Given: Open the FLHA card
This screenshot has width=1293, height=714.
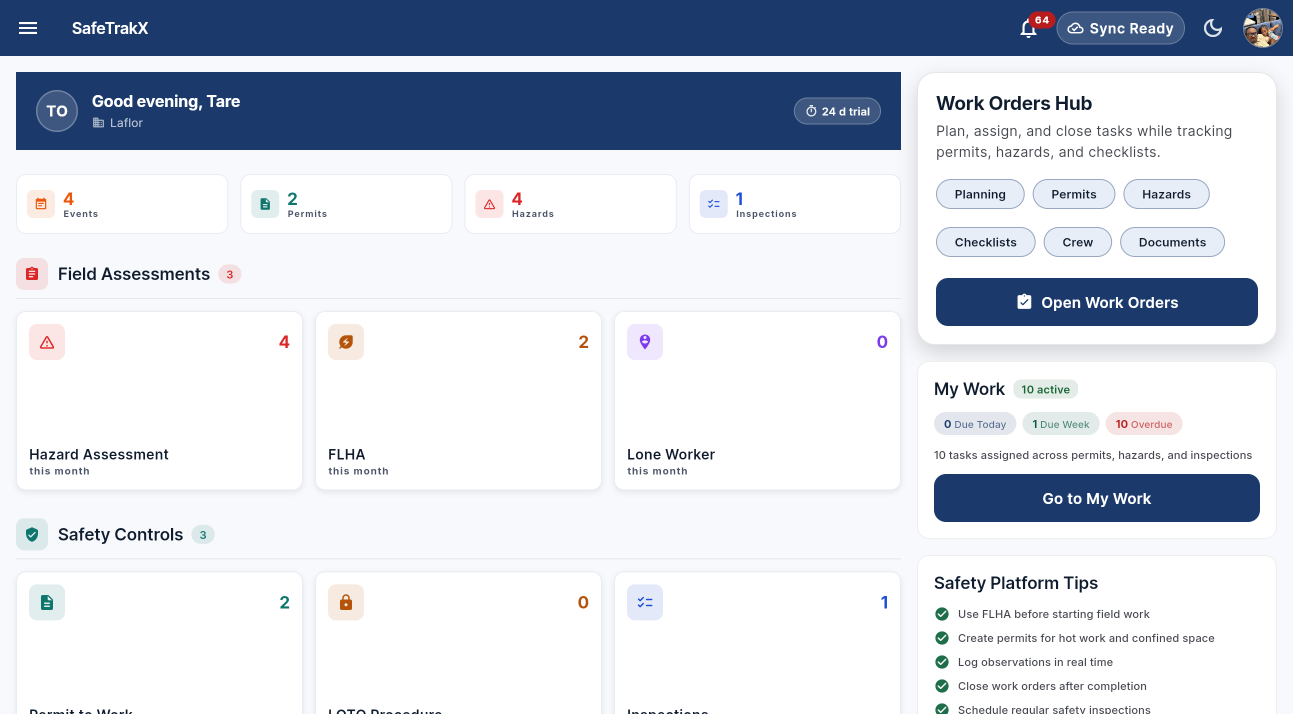Looking at the screenshot, I should pos(458,401).
